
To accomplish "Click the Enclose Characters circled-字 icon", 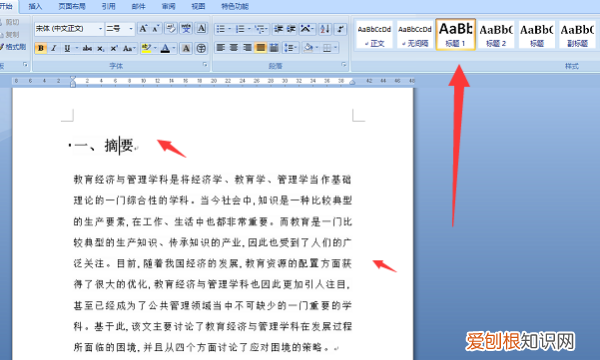I will (201, 48).
